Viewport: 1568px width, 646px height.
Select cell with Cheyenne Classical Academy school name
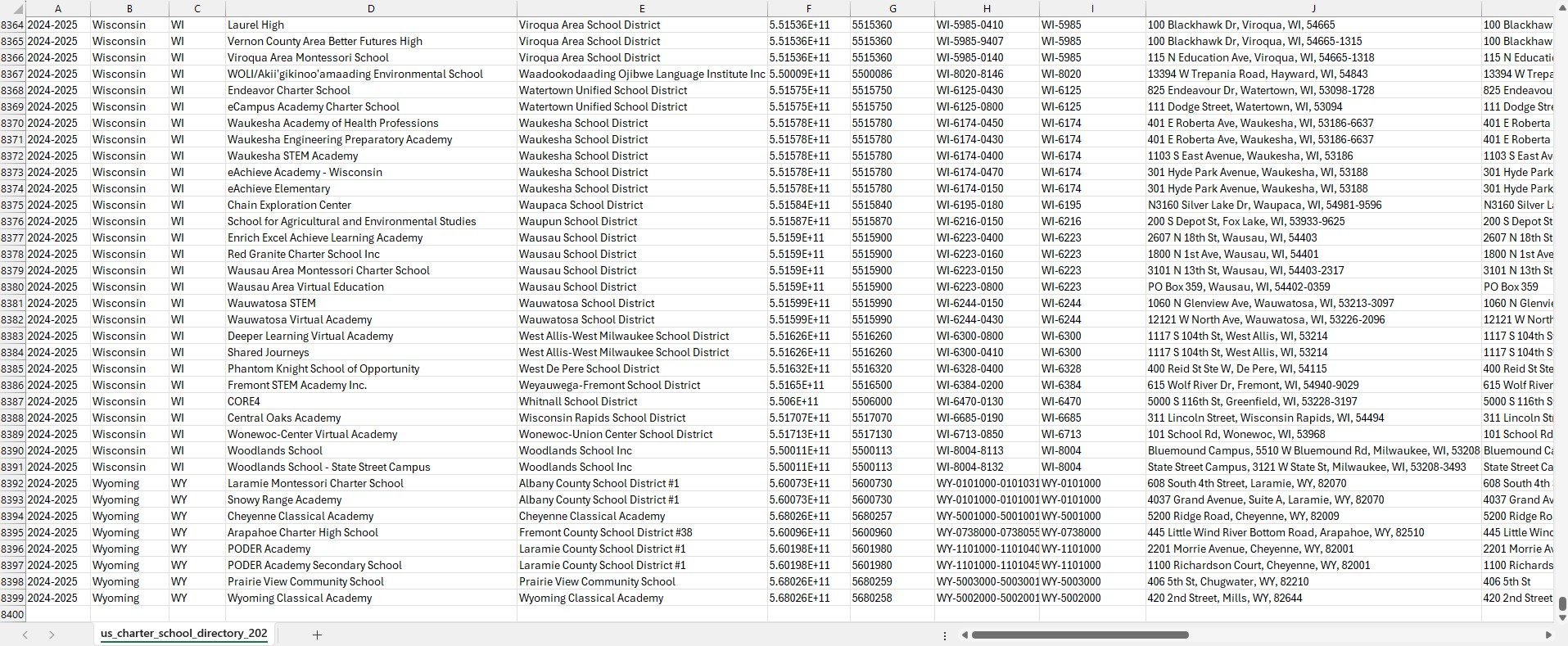tap(300, 517)
